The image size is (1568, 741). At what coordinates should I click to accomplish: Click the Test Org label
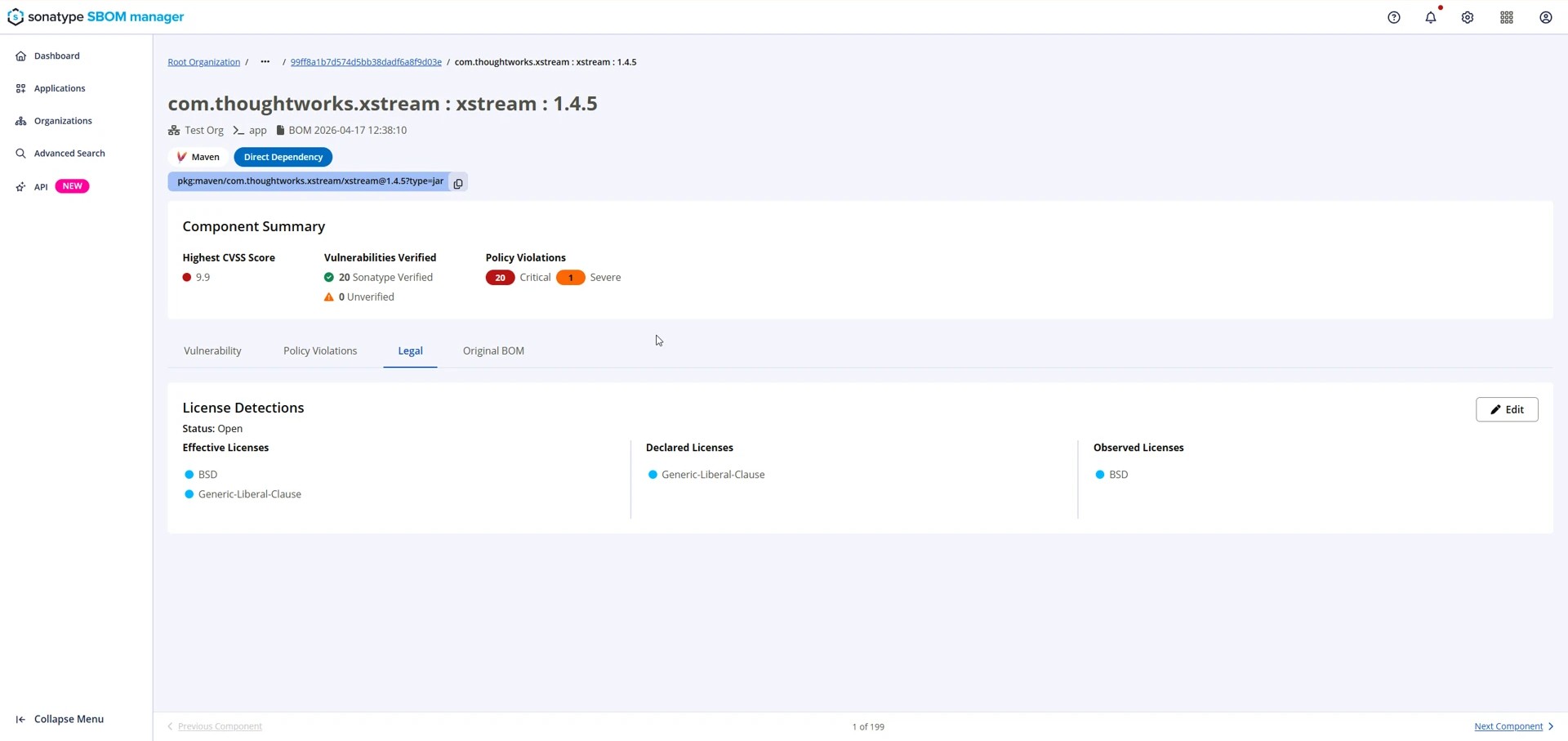tap(204, 130)
